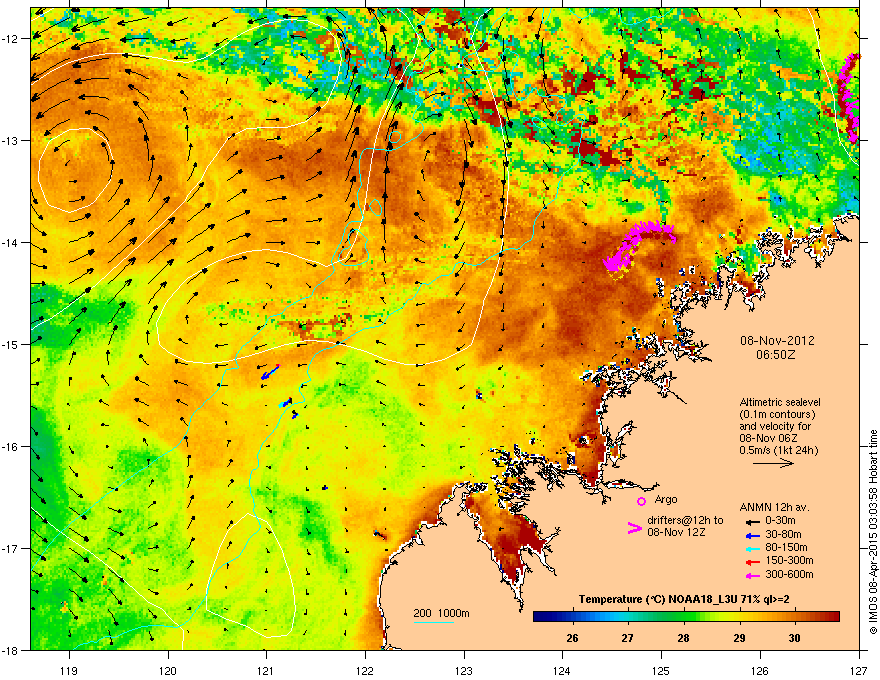
Task: Click the longitude axis label 119
Action: tap(69, 670)
